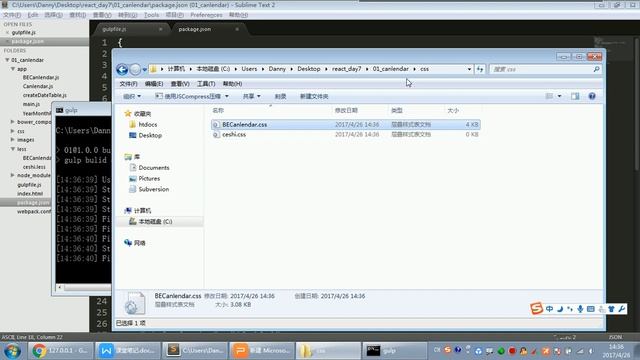Toggle the preview pane icon
The width and height of the screenshot is (640, 360).
pos(575,96)
